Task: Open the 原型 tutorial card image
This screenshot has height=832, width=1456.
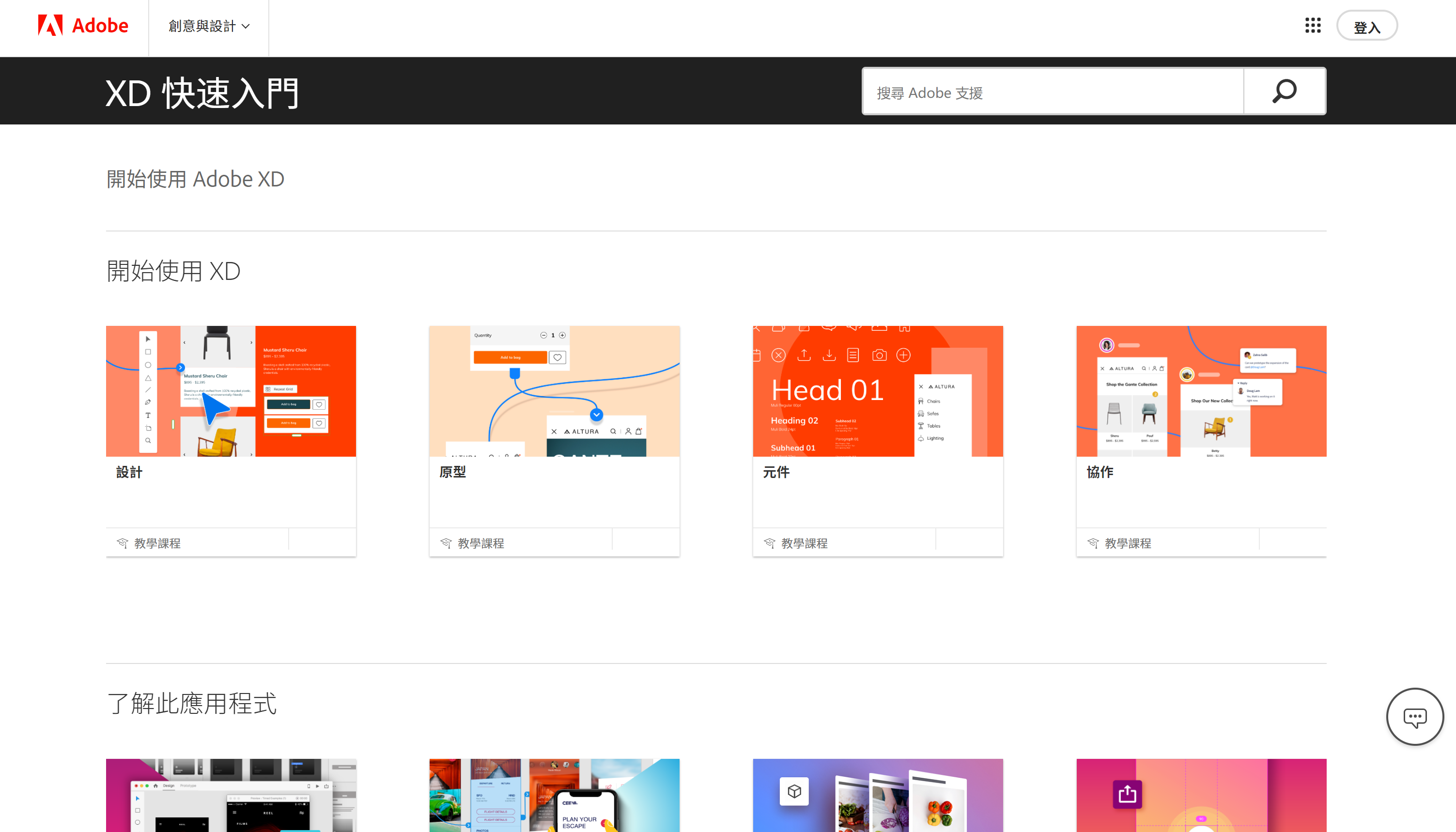Action: pyautogui.click(x=554, y=391)
